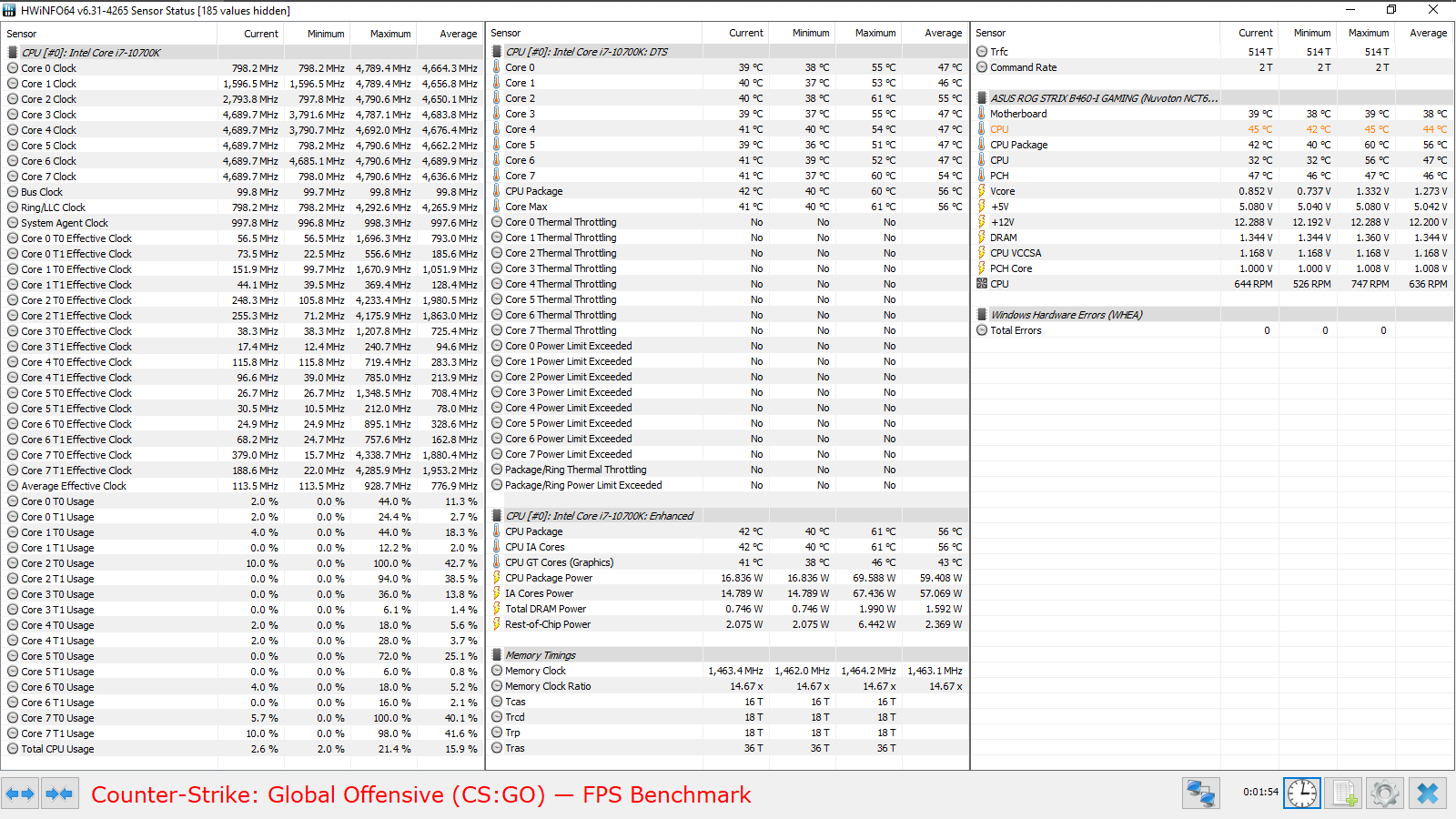Viewport: 1456px width, 819px height.
Task: Select the Total DRAM Power row
Action: (x=728, y=609)
